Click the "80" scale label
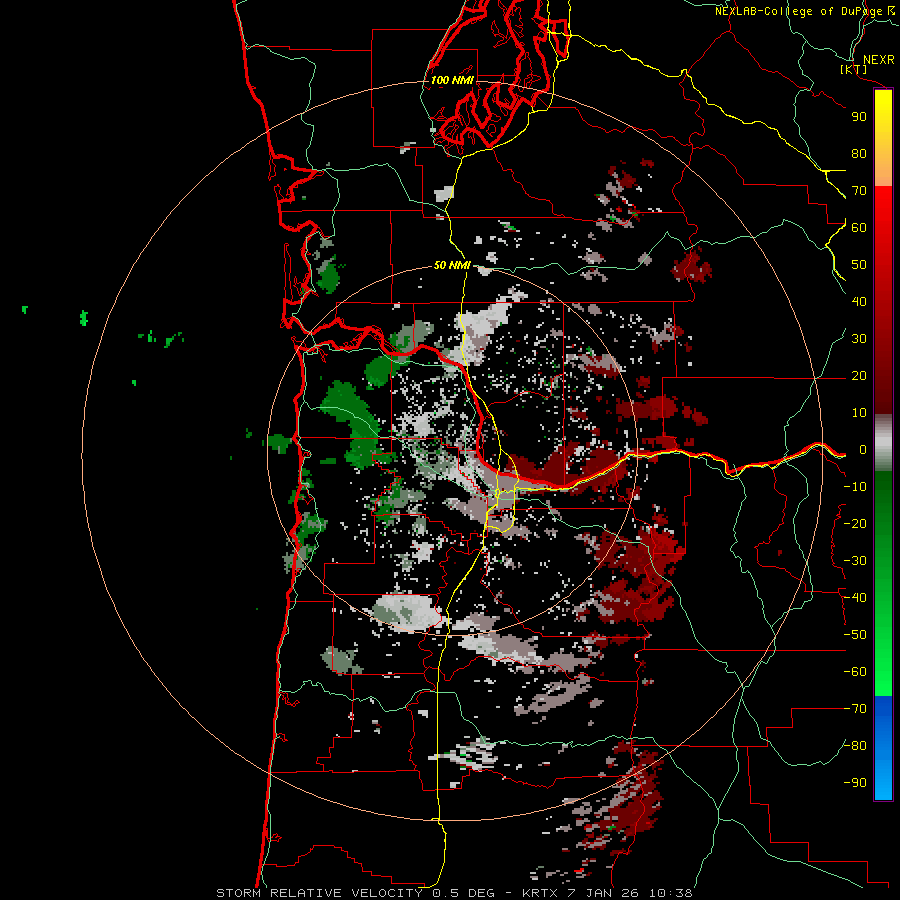The height and width of the screenshot is (900, 900). point(859,153)
